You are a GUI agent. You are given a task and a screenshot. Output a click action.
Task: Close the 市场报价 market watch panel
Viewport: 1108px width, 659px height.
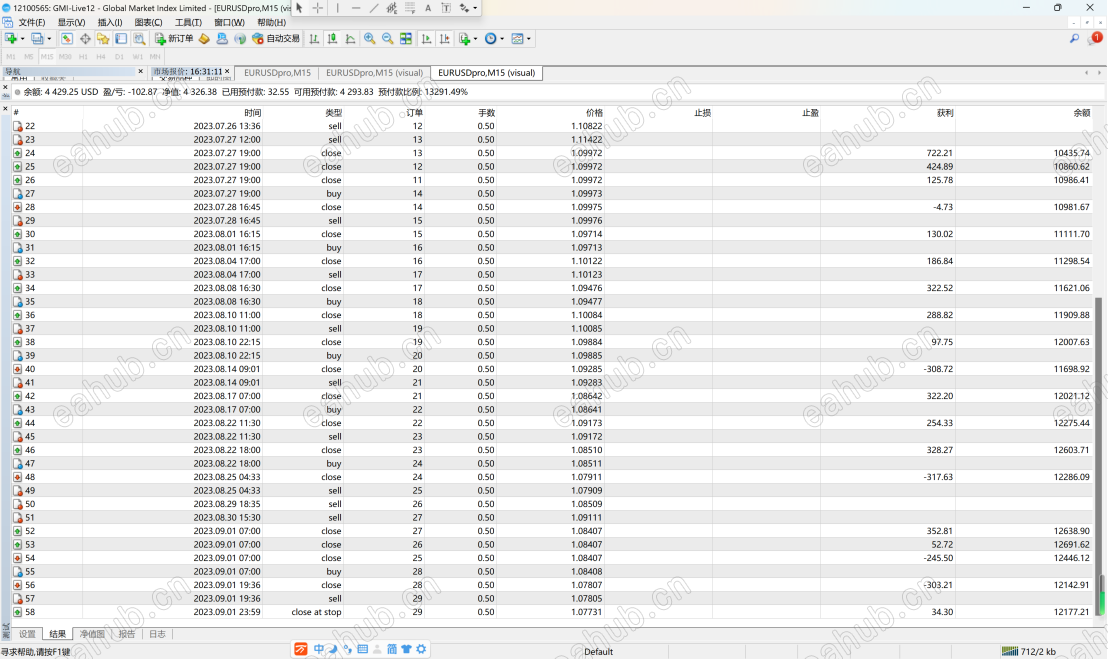coord(227,71)
